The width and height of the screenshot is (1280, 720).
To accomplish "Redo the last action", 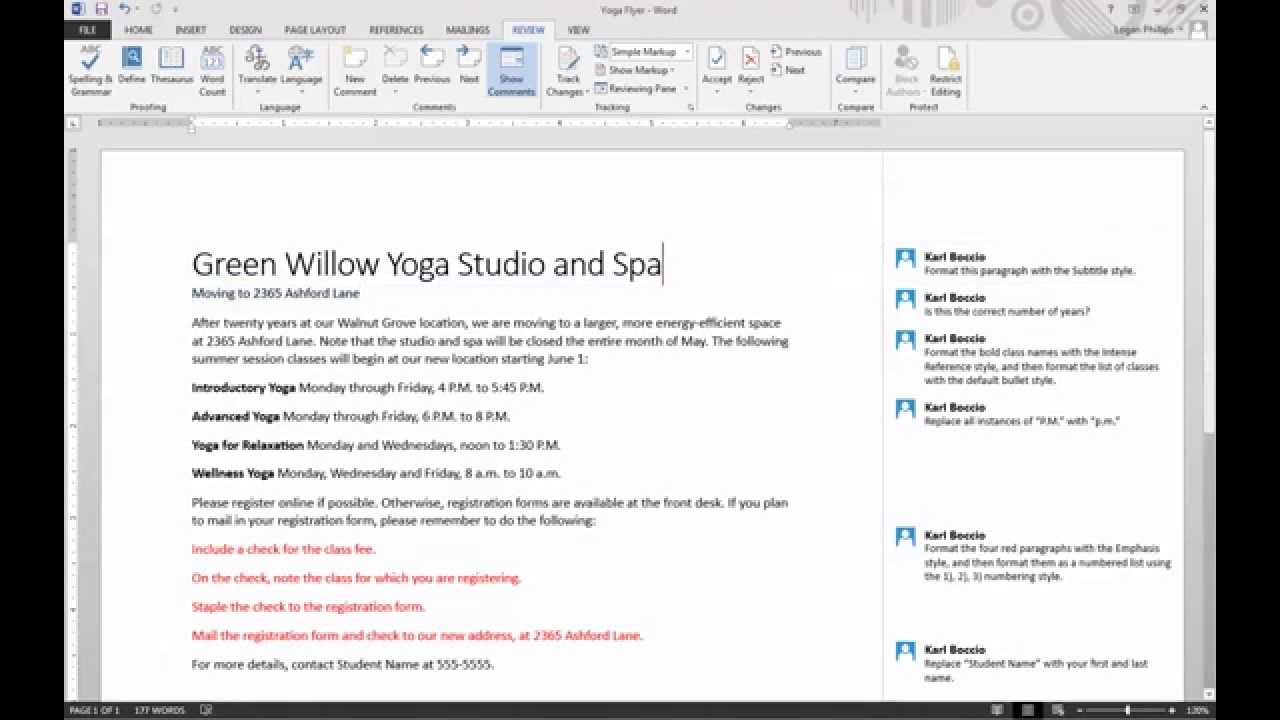I will [x=155, y=9].
